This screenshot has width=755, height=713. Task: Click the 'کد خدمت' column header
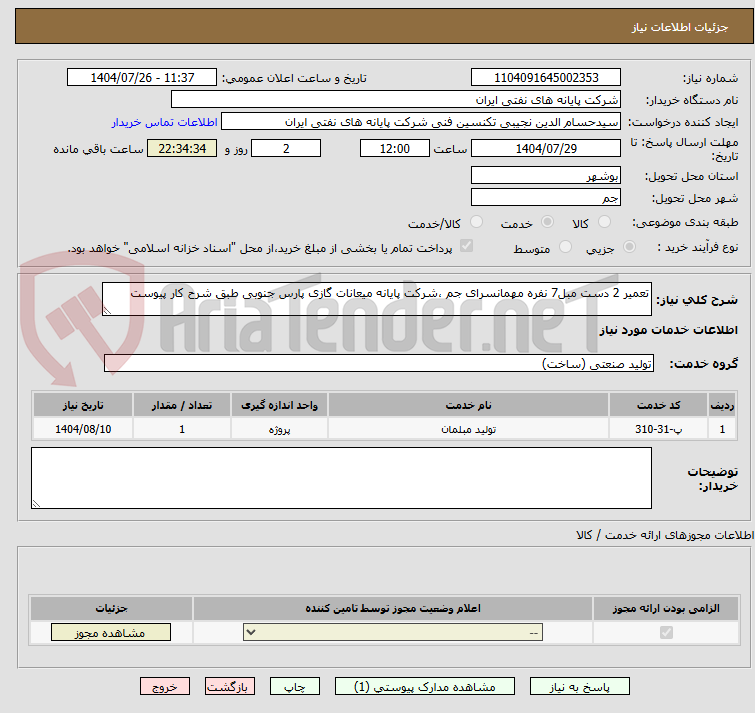[x=657, y=405]
